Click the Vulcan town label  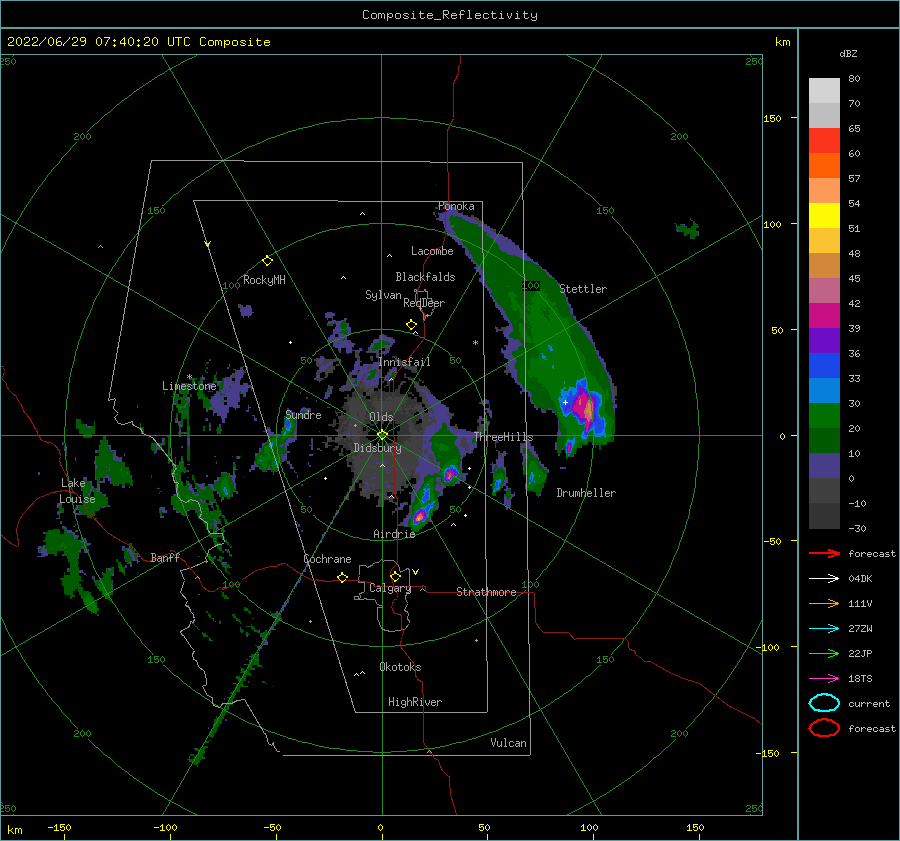coord(508,743)
